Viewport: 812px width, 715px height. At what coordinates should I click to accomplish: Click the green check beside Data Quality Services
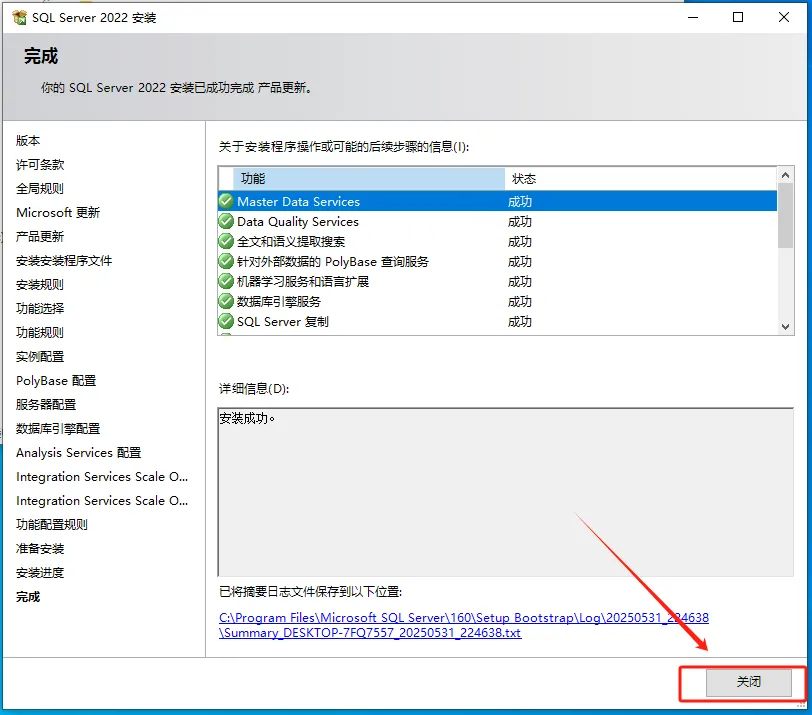tap(226, 221)
